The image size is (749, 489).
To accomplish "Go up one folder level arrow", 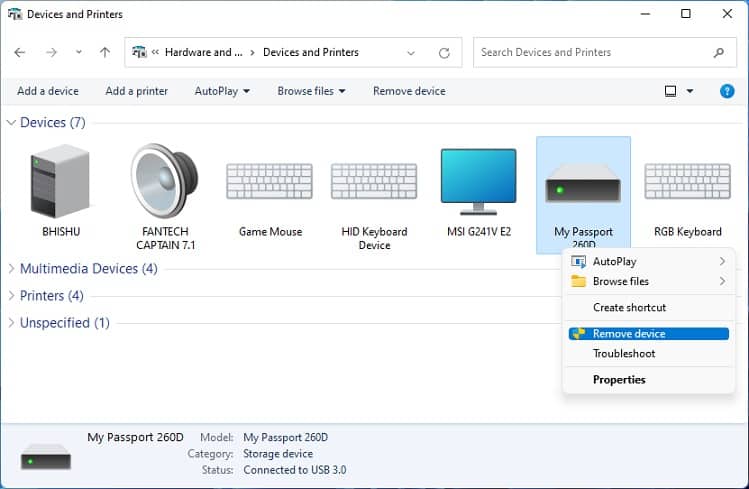I will tap(105, 52).
